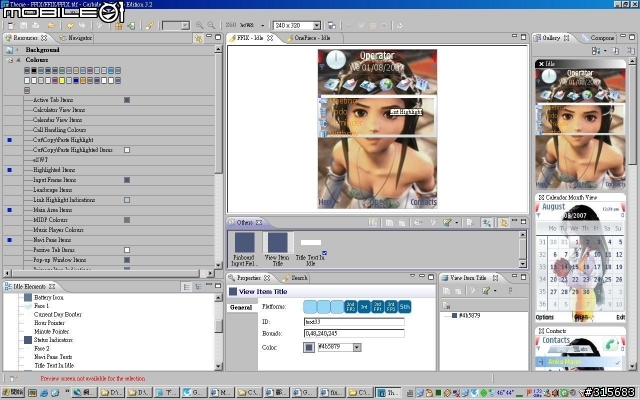Click the edit icon in View Item Title panel
Viewport: 640px width, 400px height.
tap(486, 291)
